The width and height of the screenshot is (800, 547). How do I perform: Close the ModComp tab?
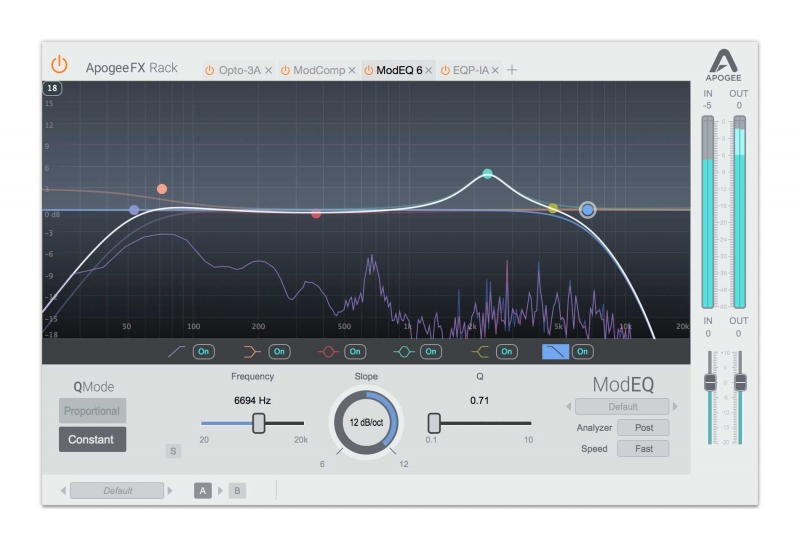tap(352, 70)
